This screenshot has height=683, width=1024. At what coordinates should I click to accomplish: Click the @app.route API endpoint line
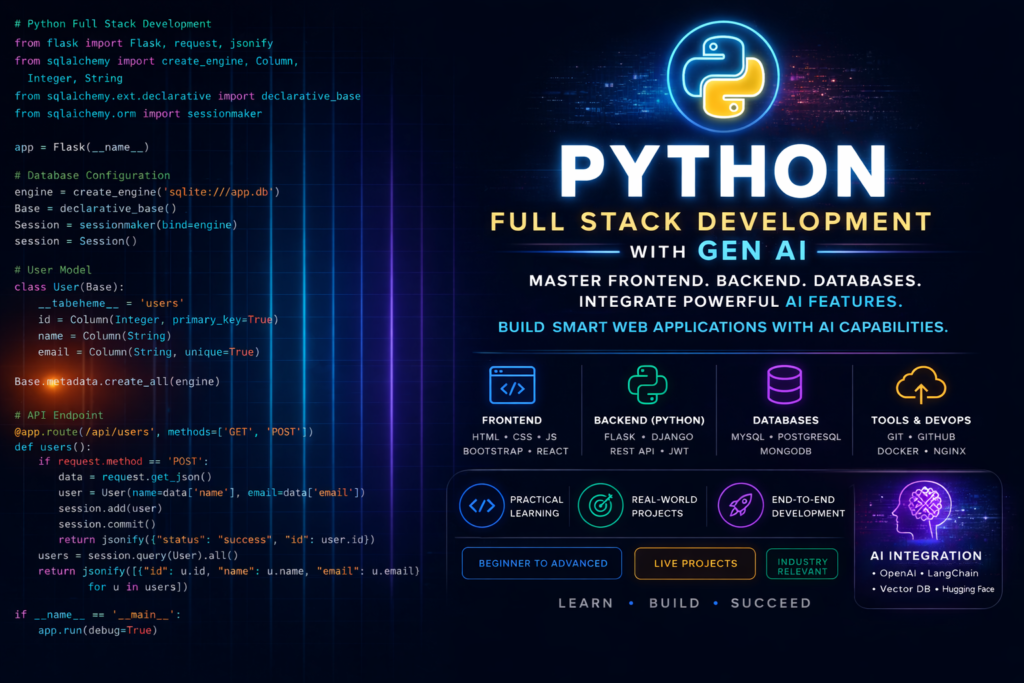pyautogui.click(x=165, y=432)
